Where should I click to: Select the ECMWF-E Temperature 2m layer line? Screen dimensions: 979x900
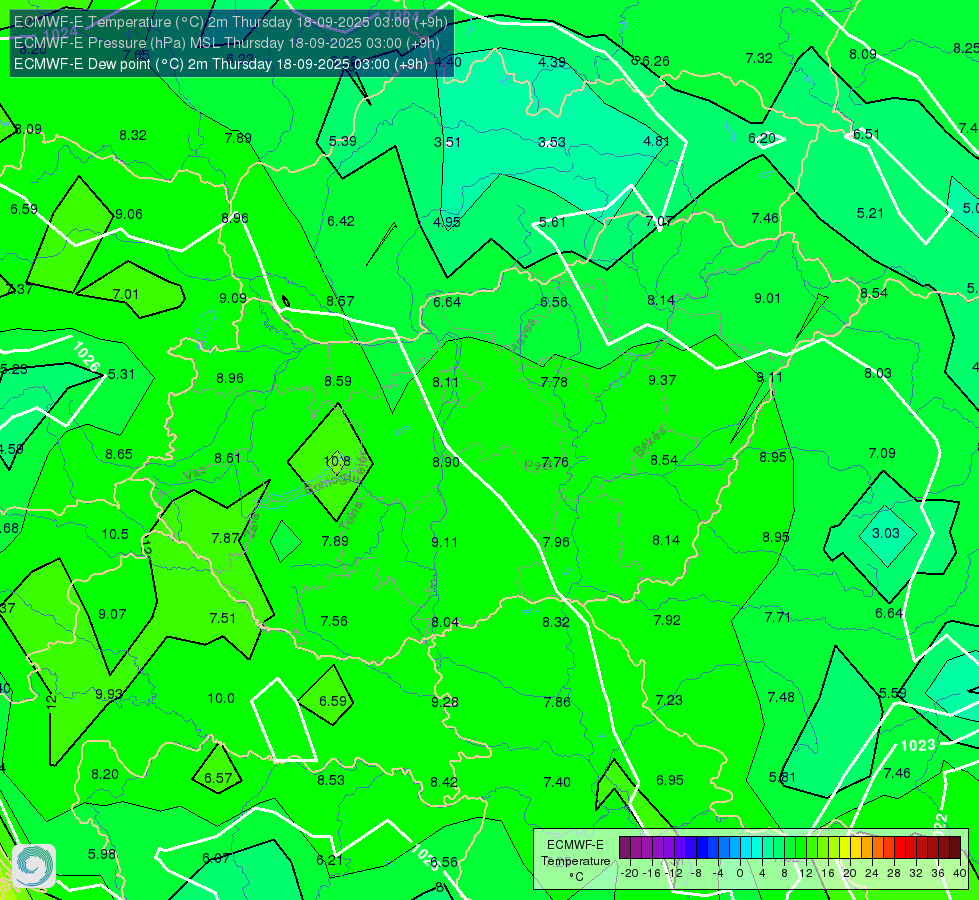tap(230, 22)
